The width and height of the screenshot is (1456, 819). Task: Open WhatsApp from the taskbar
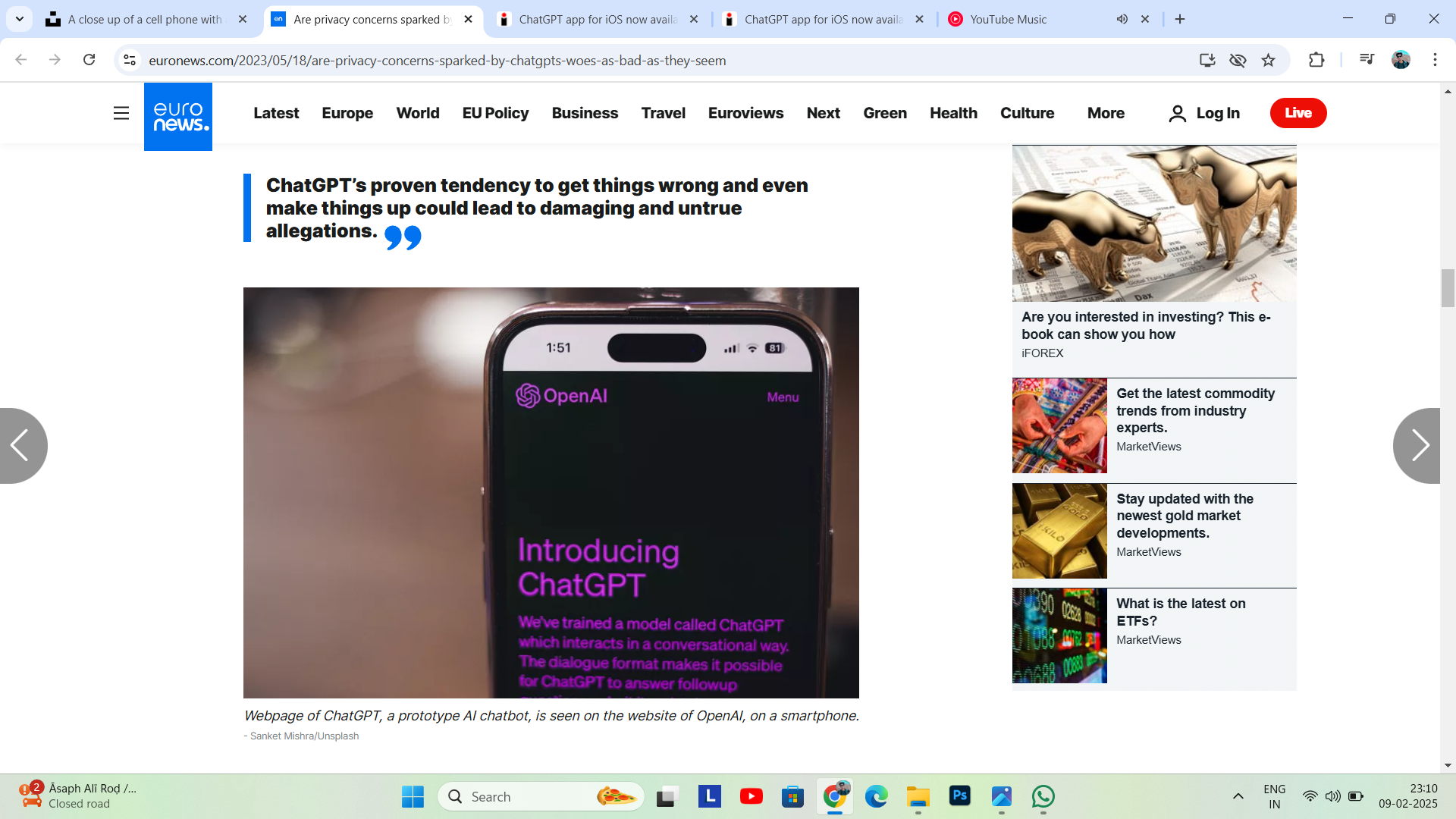coord(1043,796)
